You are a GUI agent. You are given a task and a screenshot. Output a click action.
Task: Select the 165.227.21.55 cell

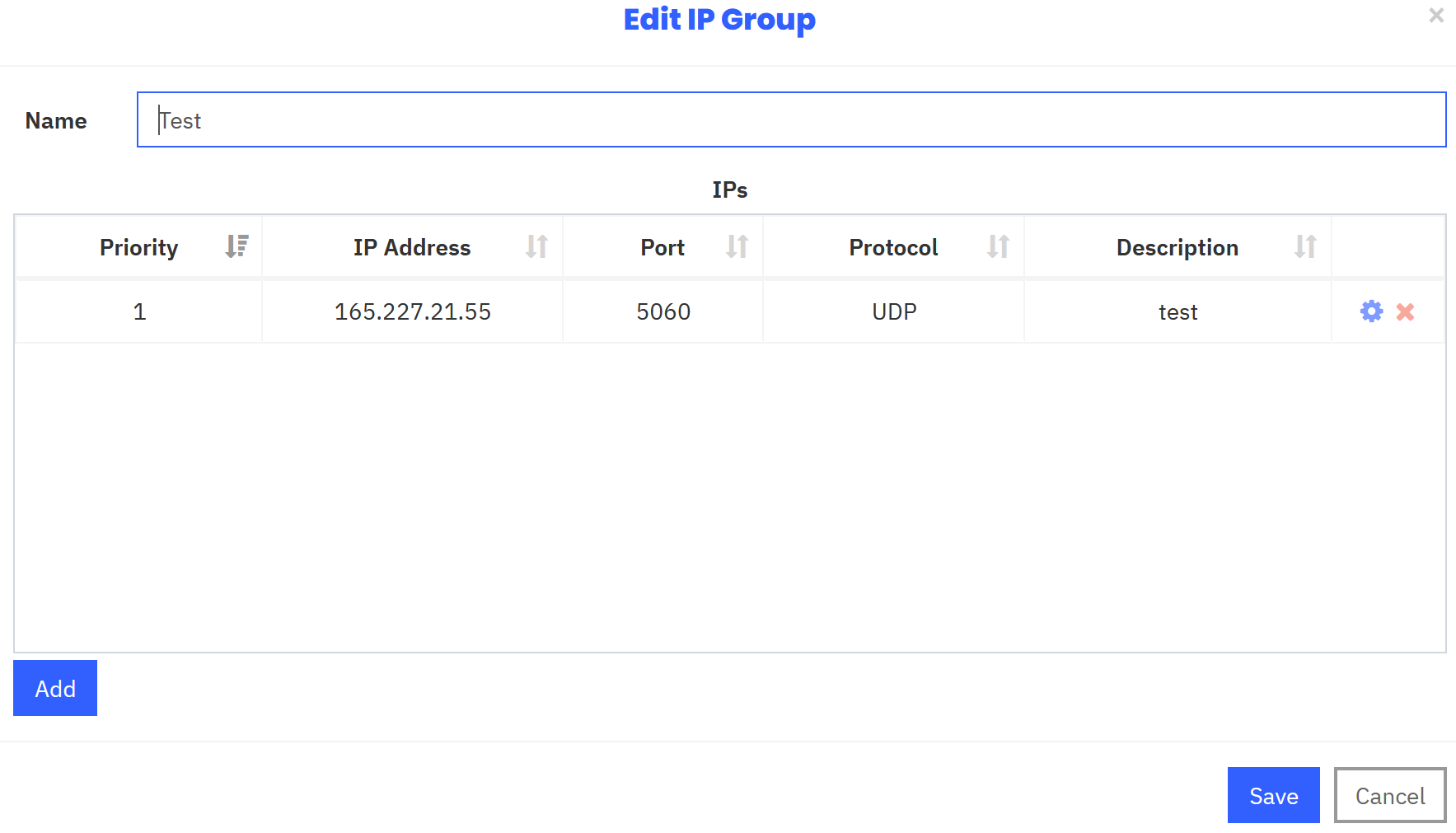(412, 311)
